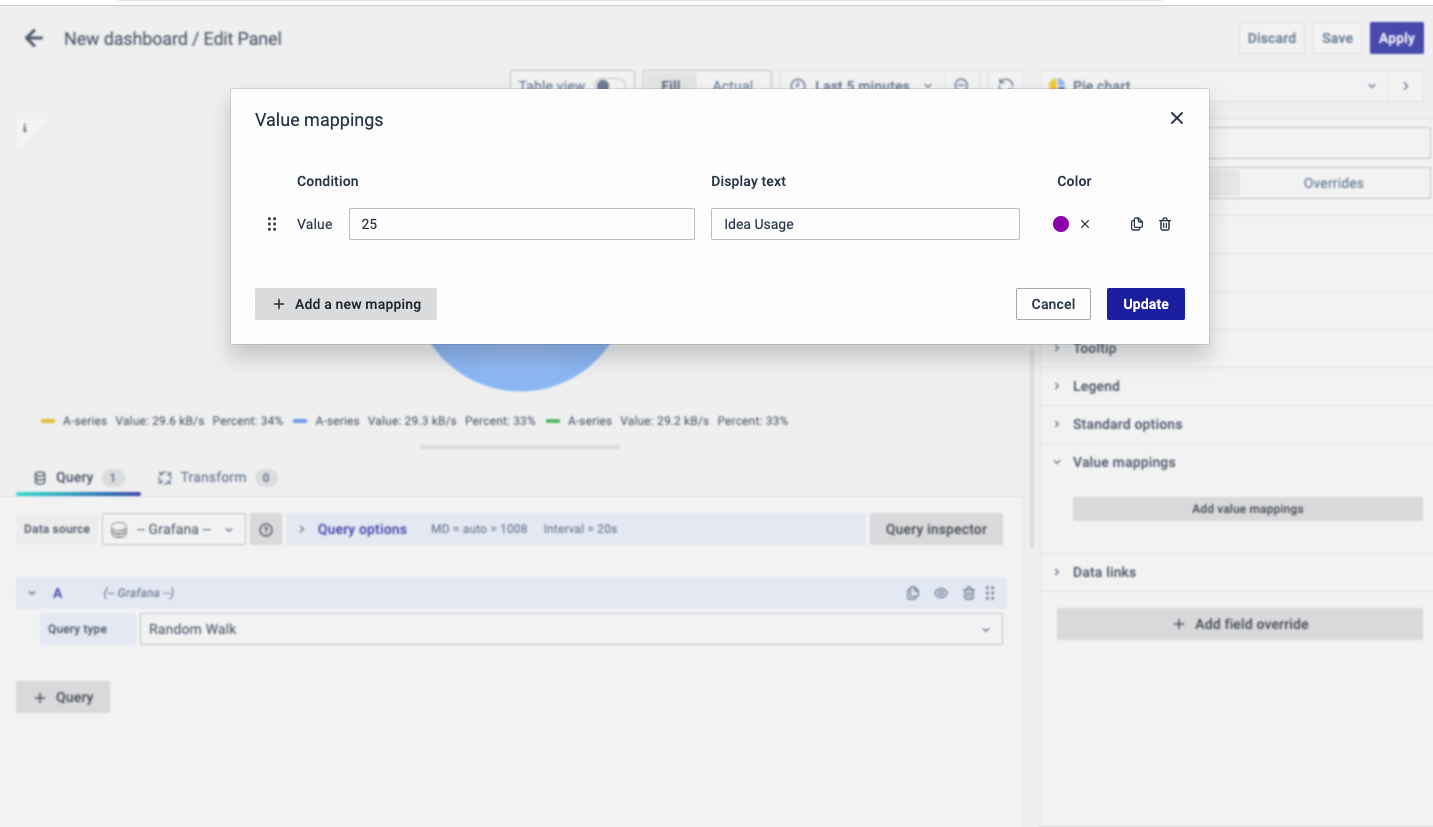Duplicate the Idea Usage value mapping
Viewport: 1433px width, 827px height.
click(x=1136, y=225)
